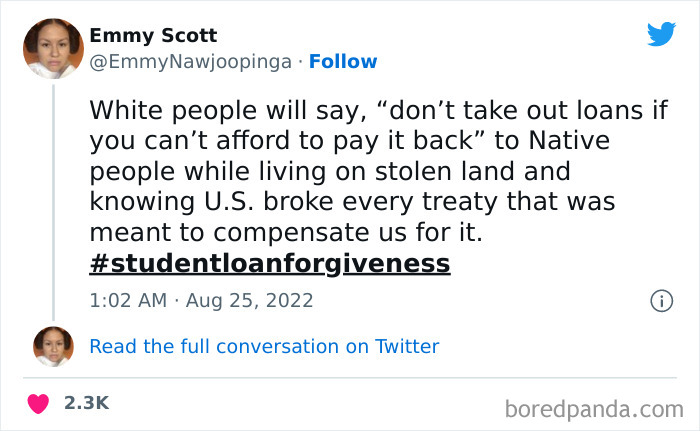Click the Twitter bird logo

coord(661,34)
